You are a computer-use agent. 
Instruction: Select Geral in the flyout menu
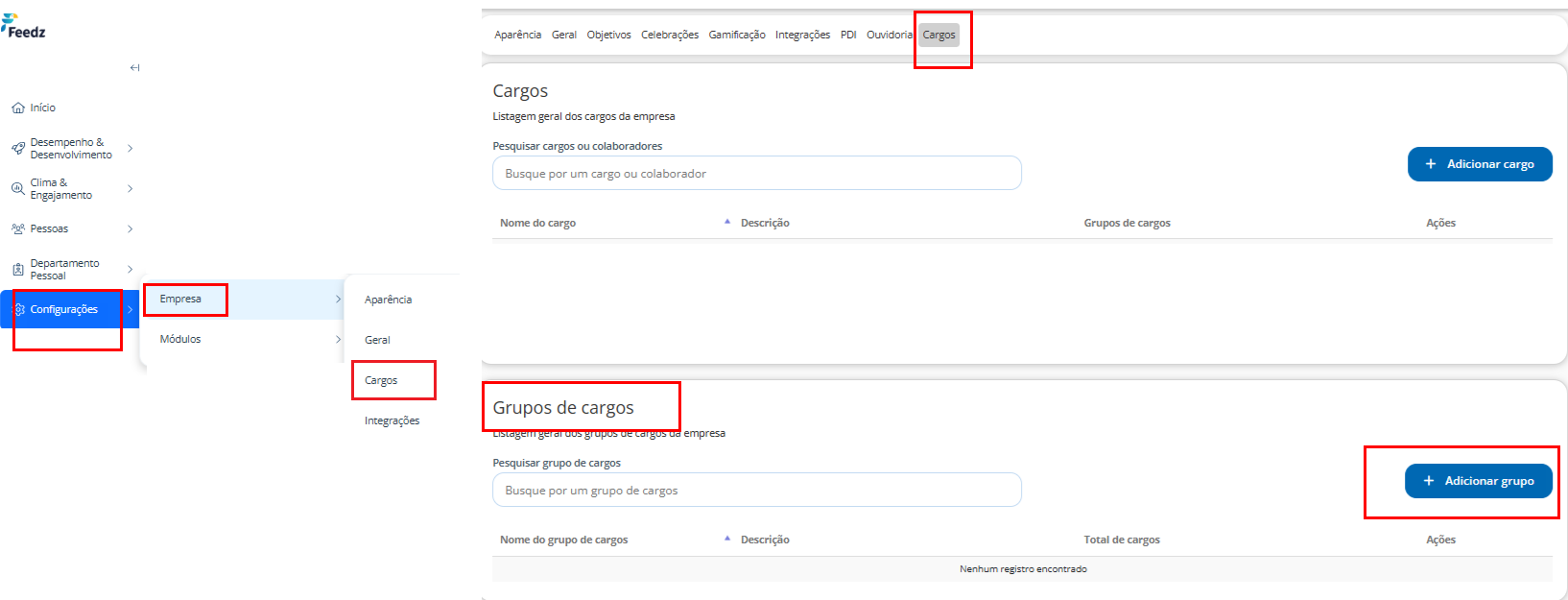pyautogui.click(x=377, y=340)
